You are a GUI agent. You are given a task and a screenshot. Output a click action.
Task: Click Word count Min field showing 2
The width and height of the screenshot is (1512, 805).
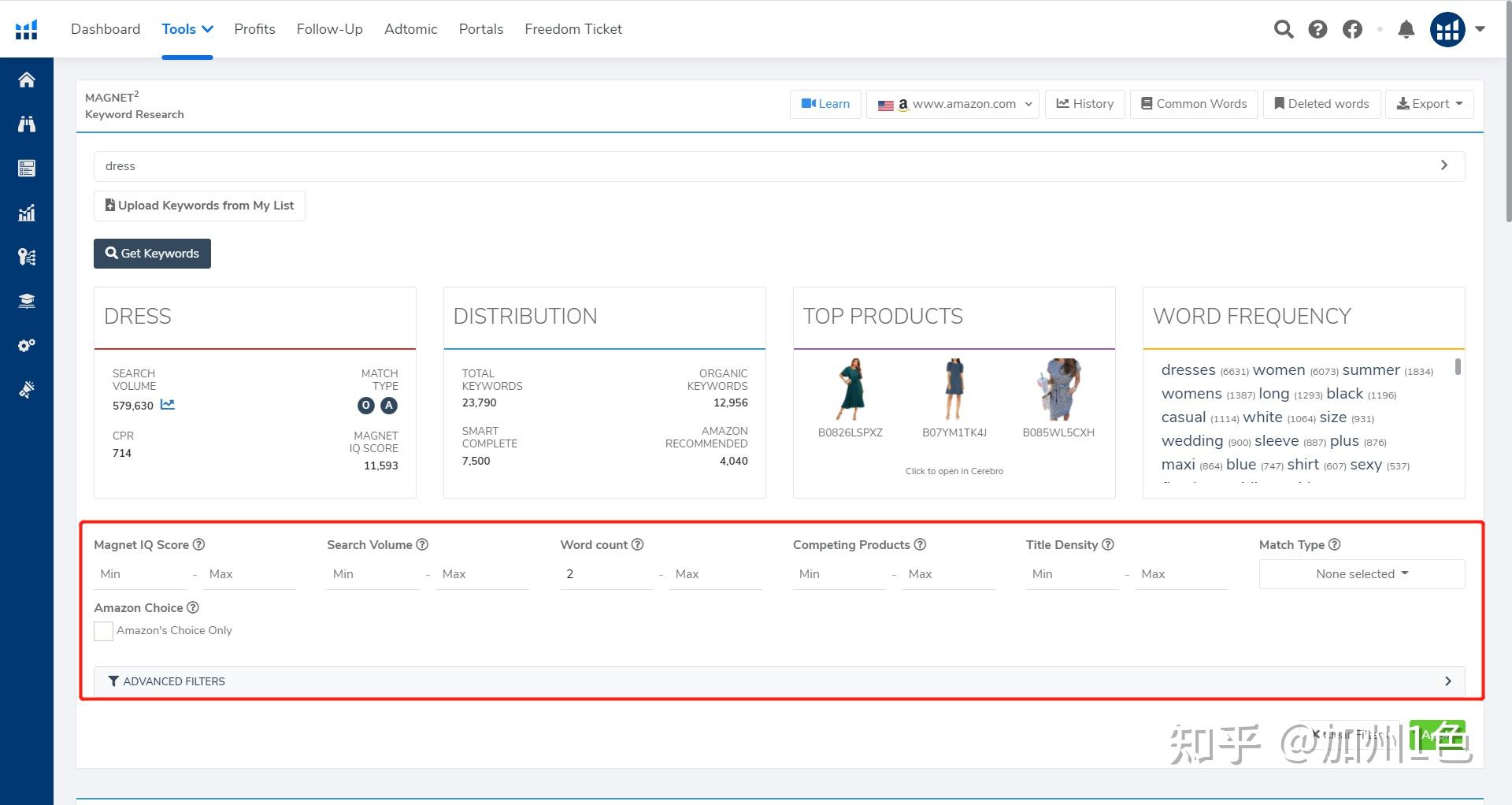pos(606,574)
